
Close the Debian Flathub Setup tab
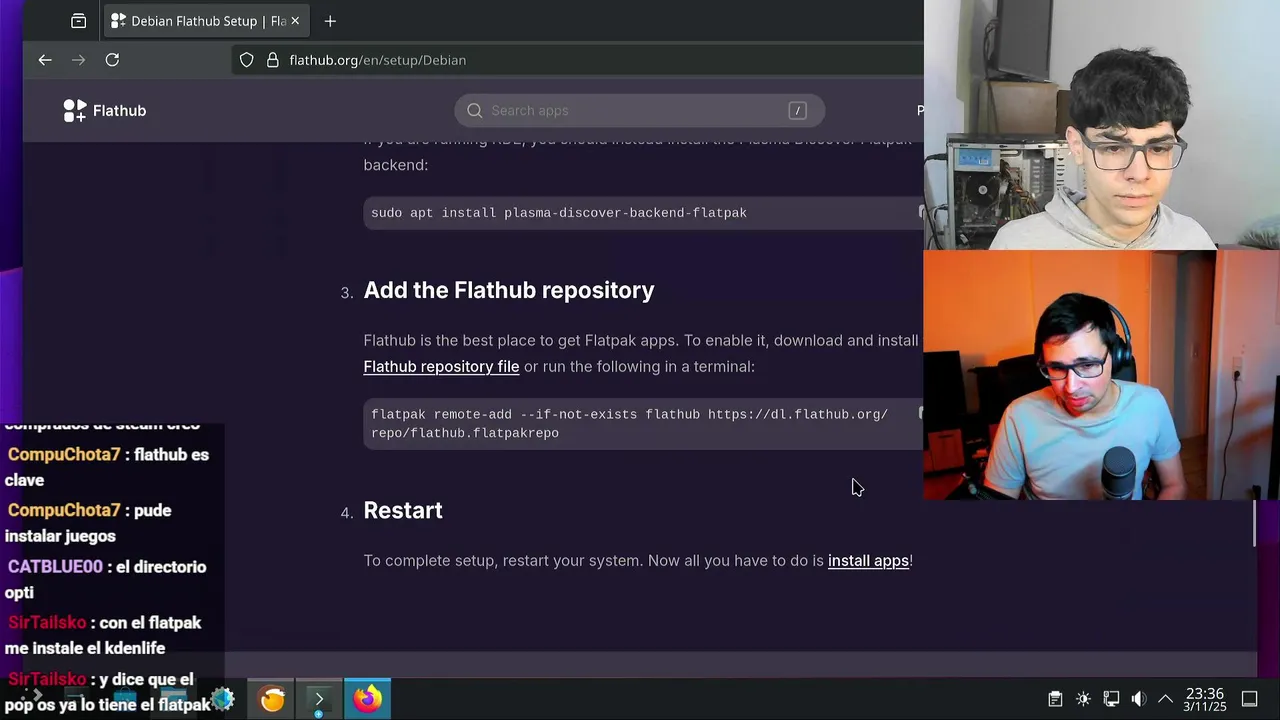click(295, 21)
